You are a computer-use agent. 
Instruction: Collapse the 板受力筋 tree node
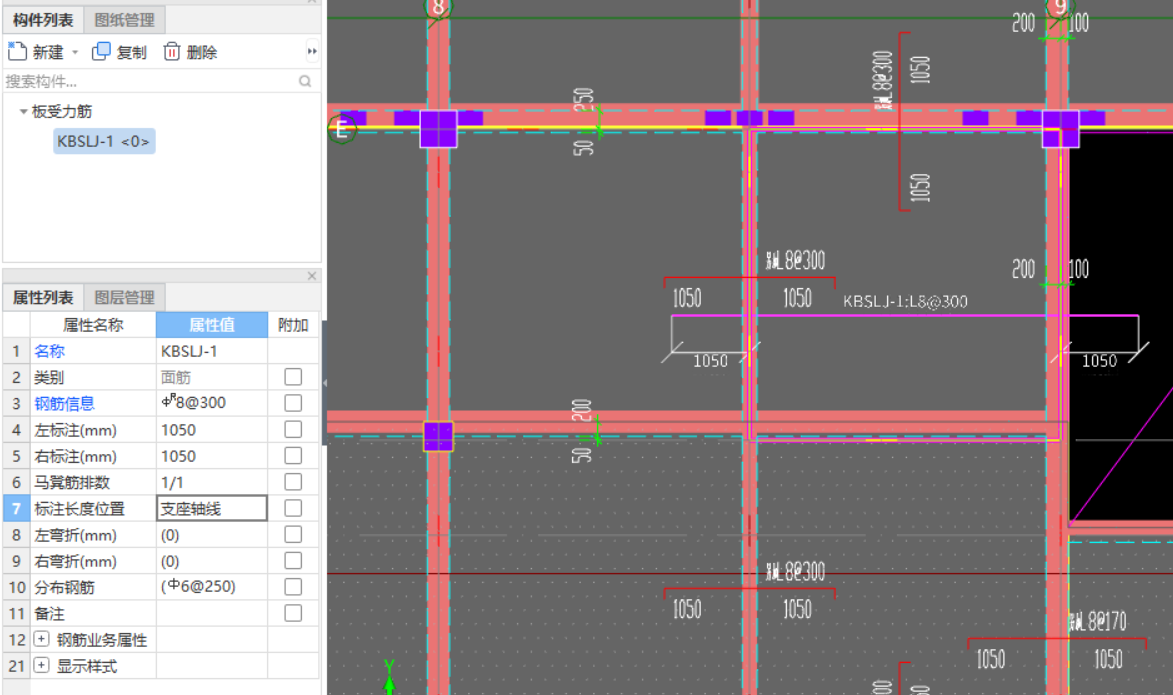tap(23, 111)
